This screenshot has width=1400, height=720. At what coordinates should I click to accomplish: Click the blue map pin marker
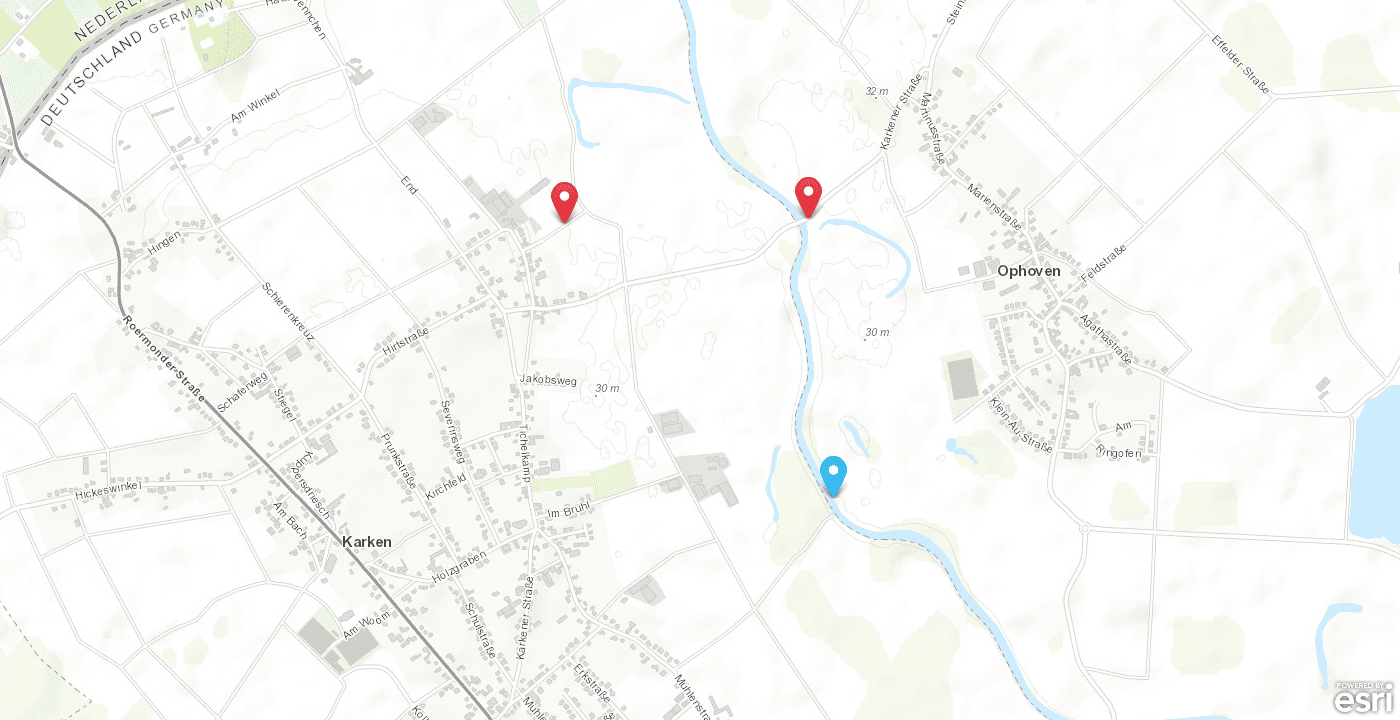(x=833, y=476)
